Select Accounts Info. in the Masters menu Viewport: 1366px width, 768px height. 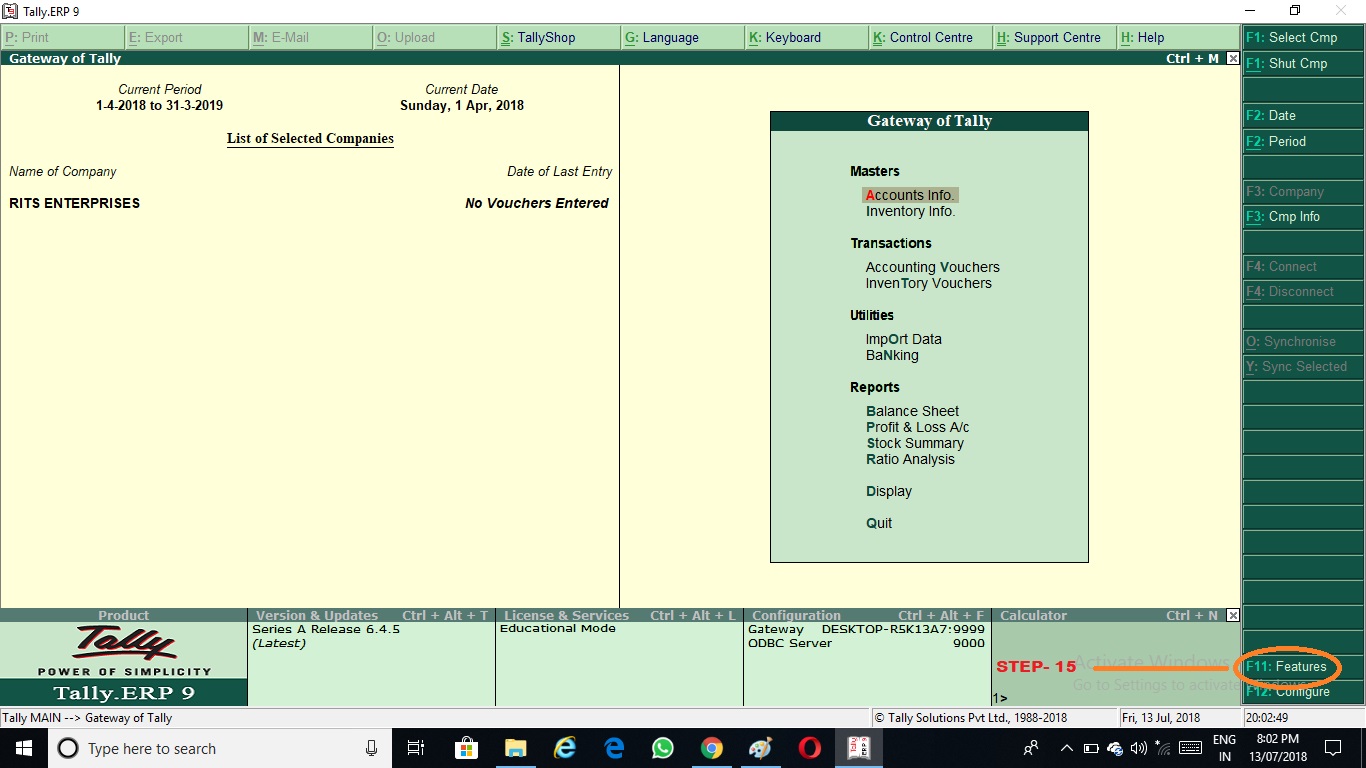(910, 195)
